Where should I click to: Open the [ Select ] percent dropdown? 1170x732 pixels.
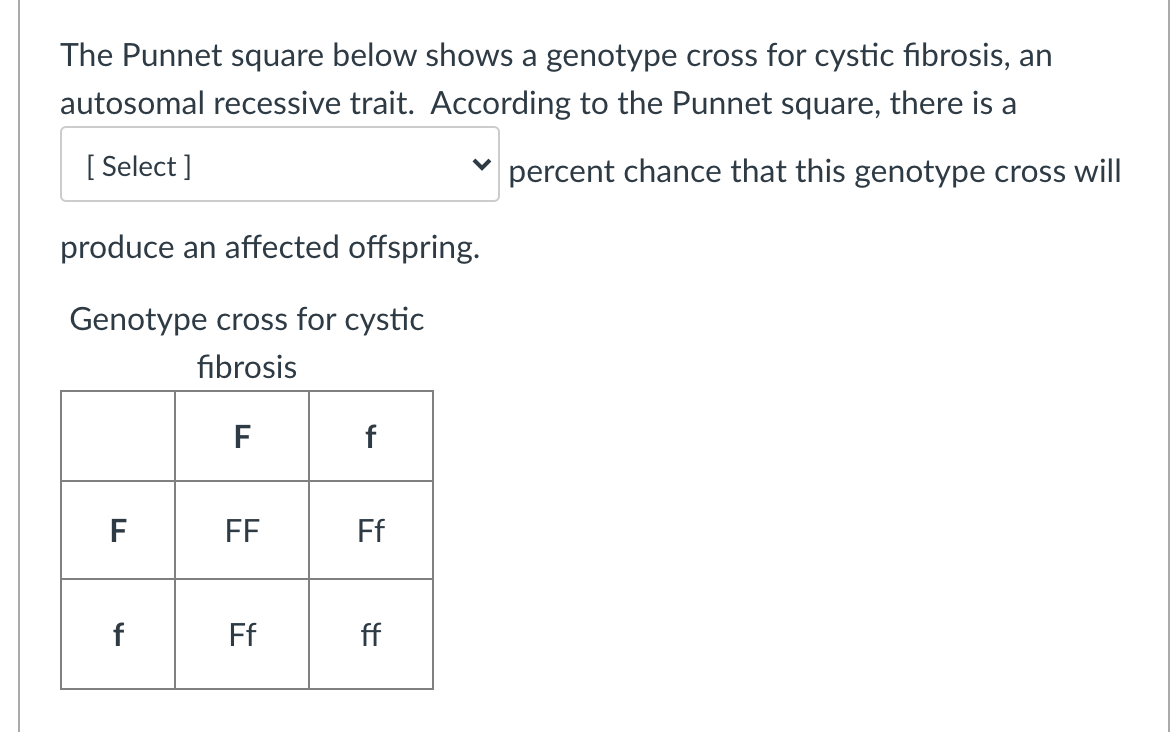click(x=279, y=166)
